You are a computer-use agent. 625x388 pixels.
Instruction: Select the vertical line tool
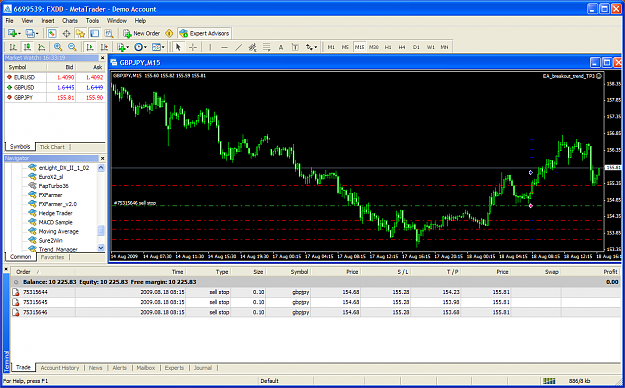pyautogui.click(x=210, y=47)
